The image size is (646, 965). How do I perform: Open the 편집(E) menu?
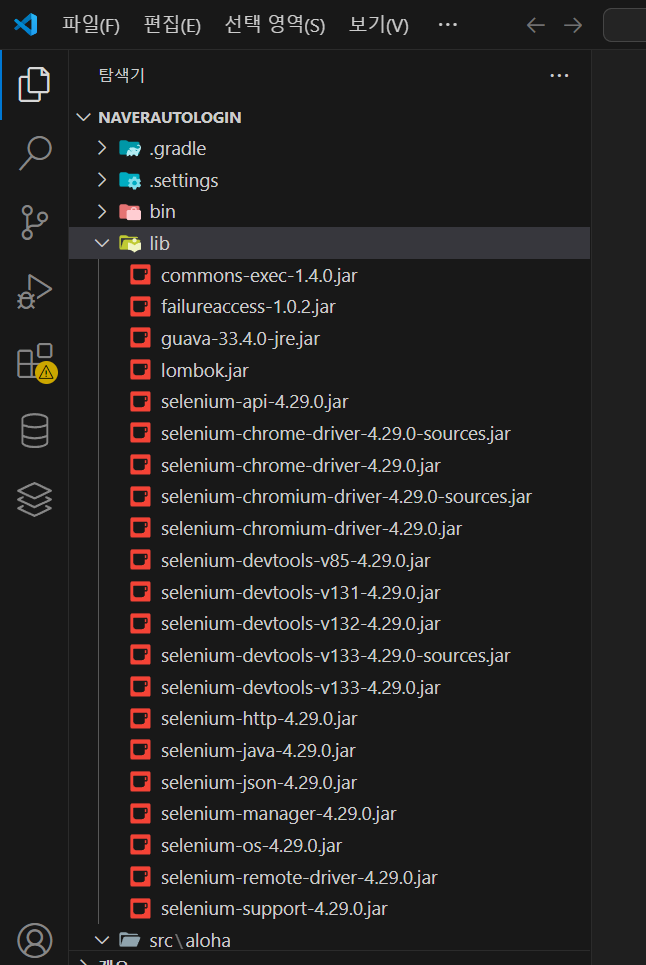pos(172,25)
